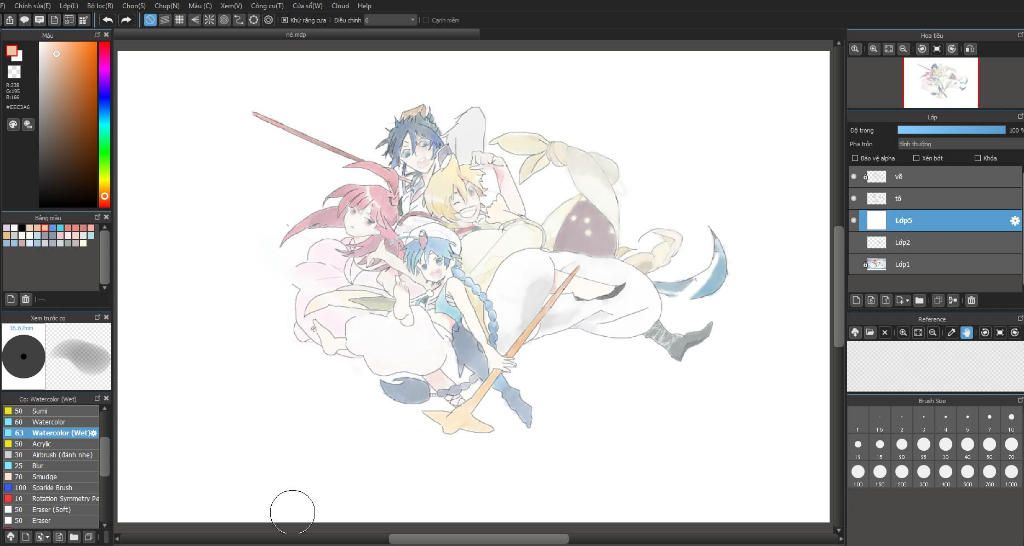Viewport: 1024px width, 546px height.
Task: Click the rainbow hue slider bar
Action: point(104,124)
